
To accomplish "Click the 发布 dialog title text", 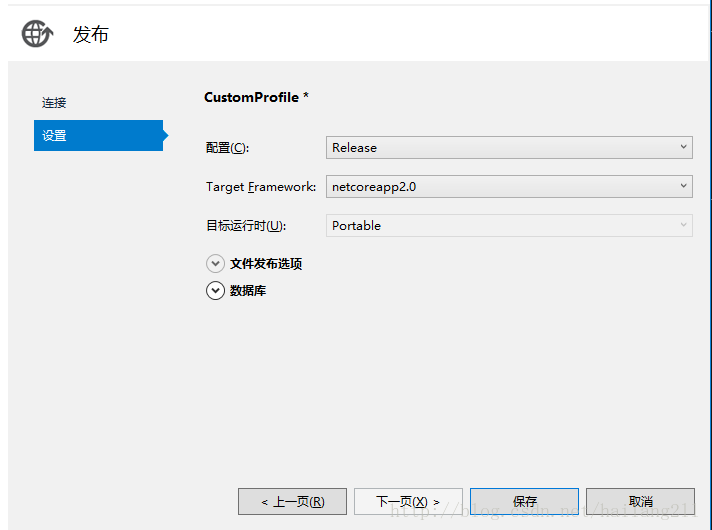I will tap(90, 35).
